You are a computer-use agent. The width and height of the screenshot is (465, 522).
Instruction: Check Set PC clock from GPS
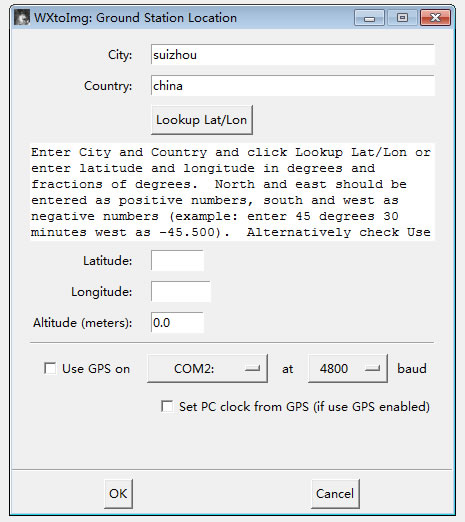[167, 407]
